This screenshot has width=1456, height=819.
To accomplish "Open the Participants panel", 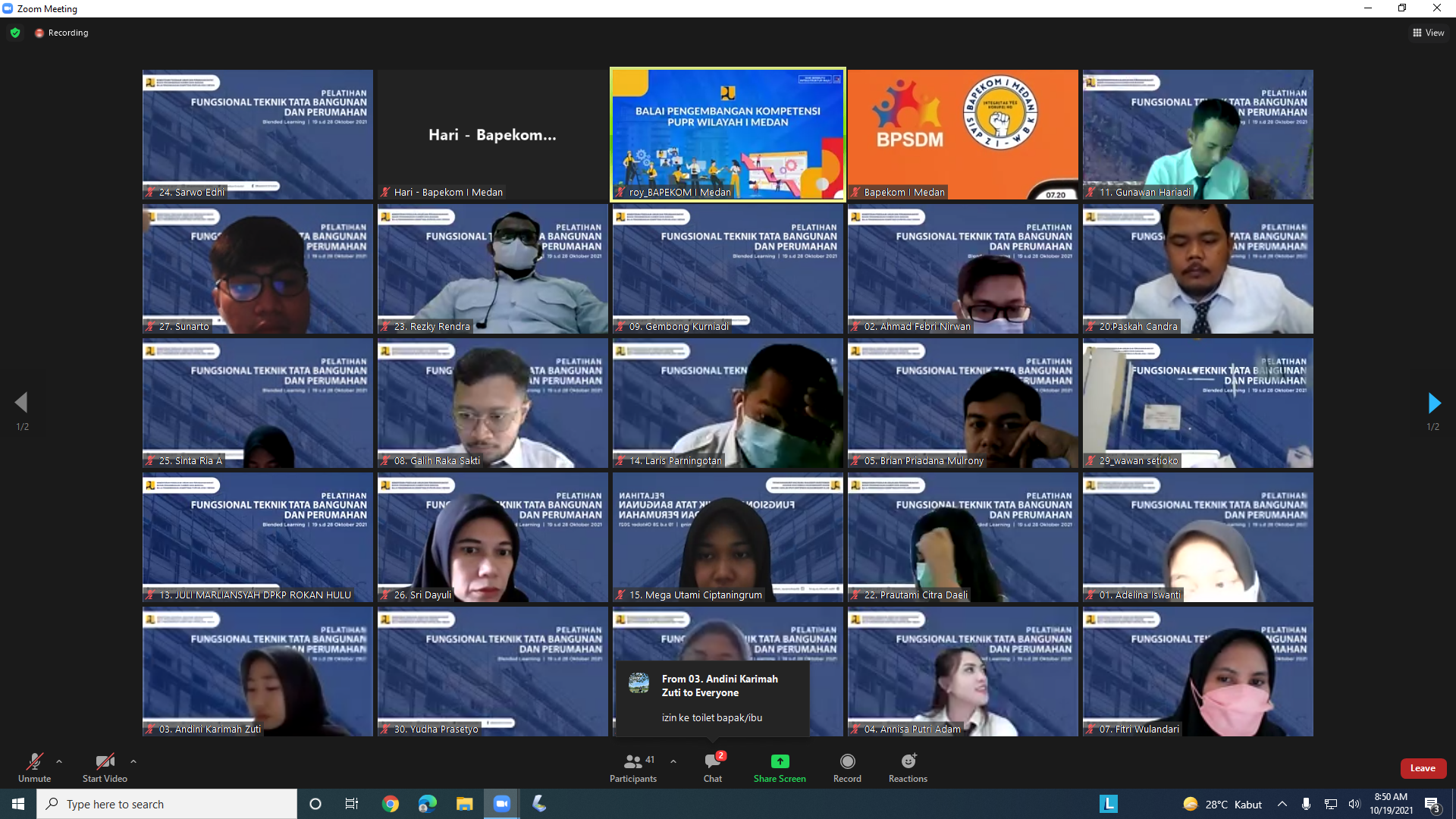I will point(633,767).
